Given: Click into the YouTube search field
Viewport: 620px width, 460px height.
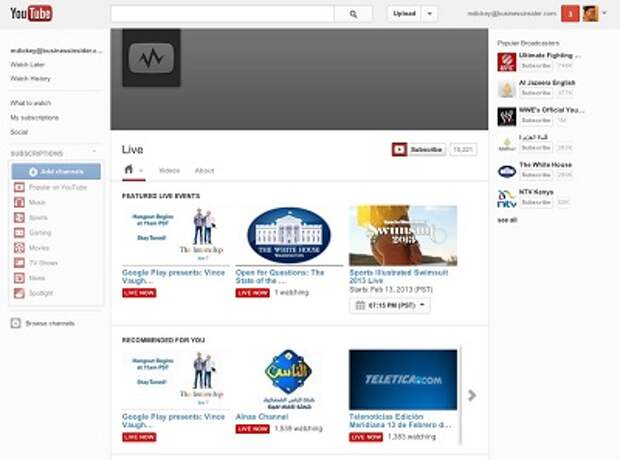Looking at the screenshot, I should pos(223,14).
